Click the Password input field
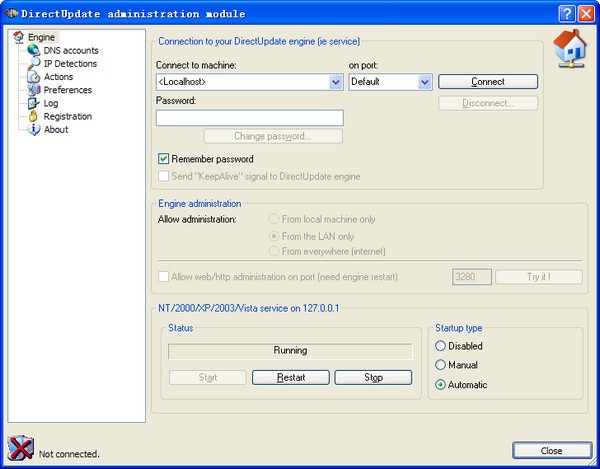Image resolution: width=600 pixels, height=469 pixels. pyautogui.click(x=249, y=118)
